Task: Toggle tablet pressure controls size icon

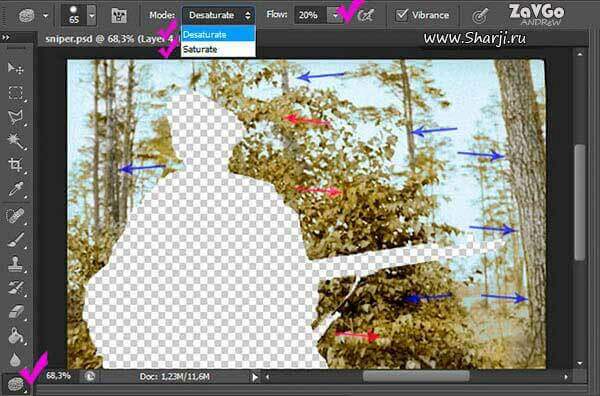Action: click(480, 16)
